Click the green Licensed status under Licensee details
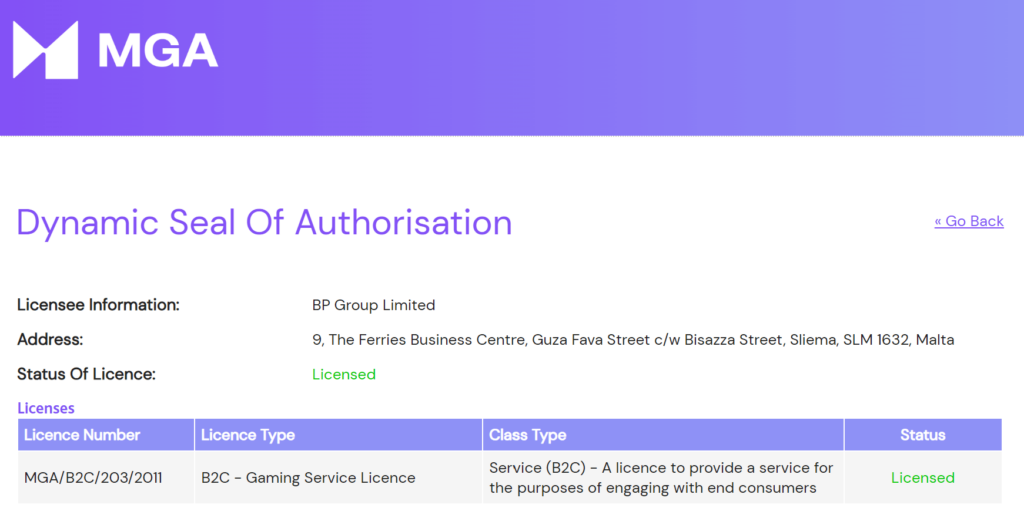 [344, 374]
